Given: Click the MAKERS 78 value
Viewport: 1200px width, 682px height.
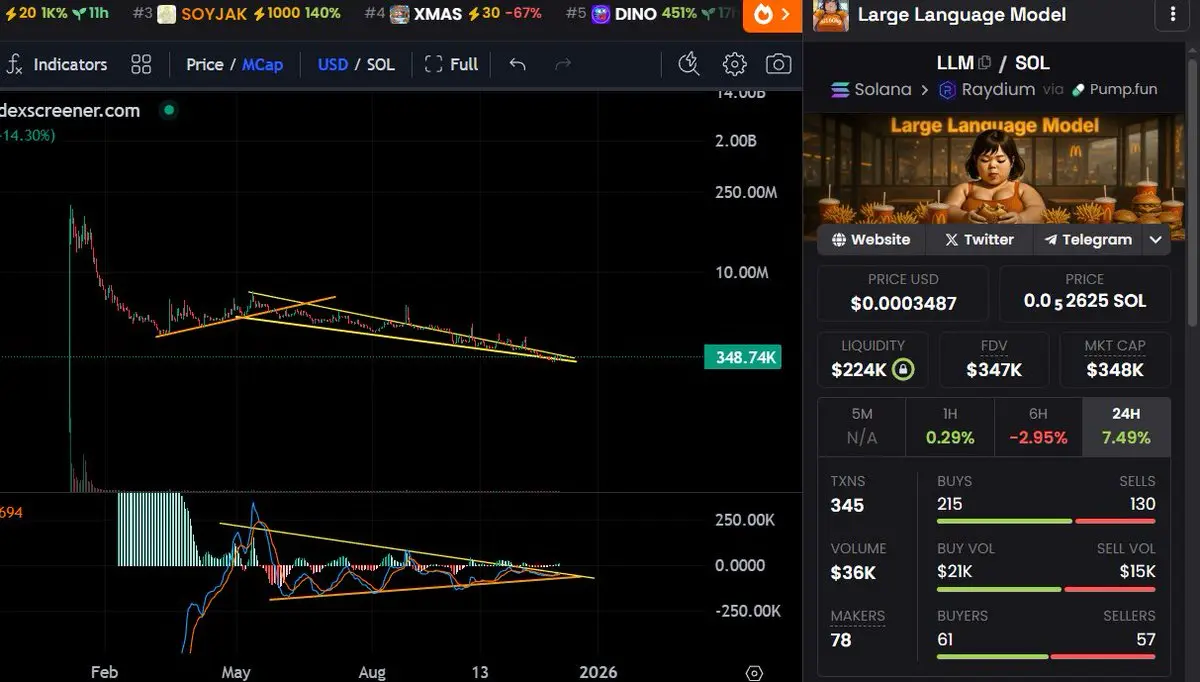Looking at the screenshot, I should tap(841, 640).
